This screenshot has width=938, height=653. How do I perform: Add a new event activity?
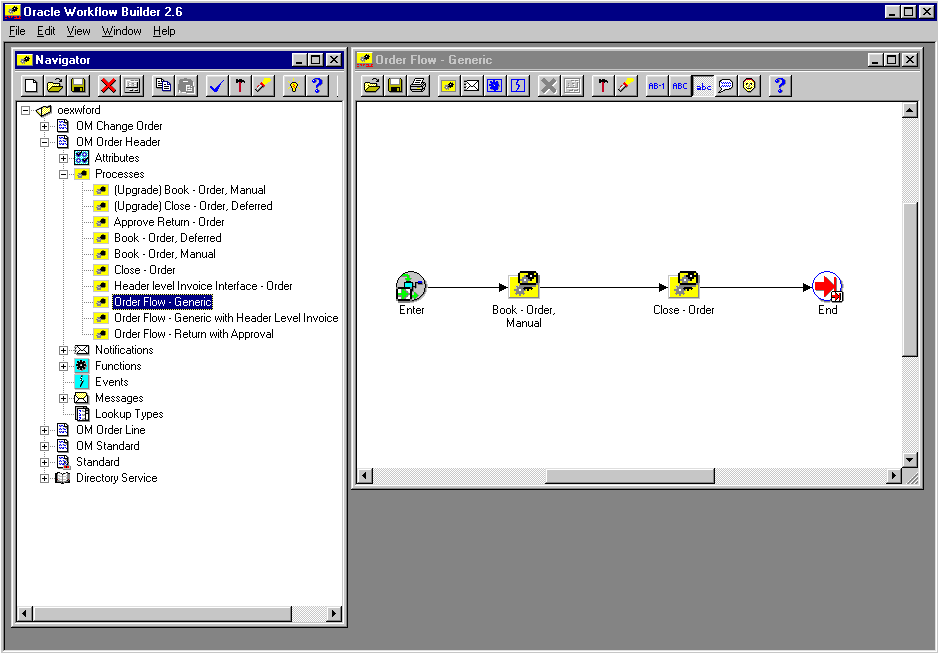click(518, 86)
